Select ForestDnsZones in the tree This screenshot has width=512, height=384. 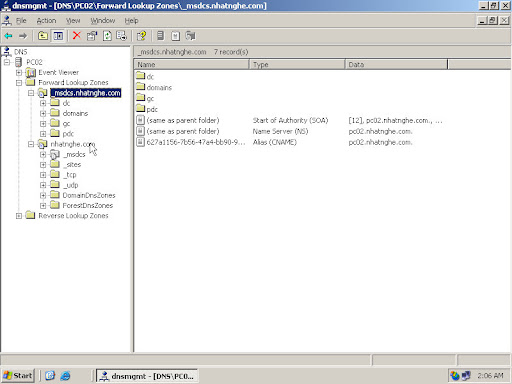coord(88,206)
